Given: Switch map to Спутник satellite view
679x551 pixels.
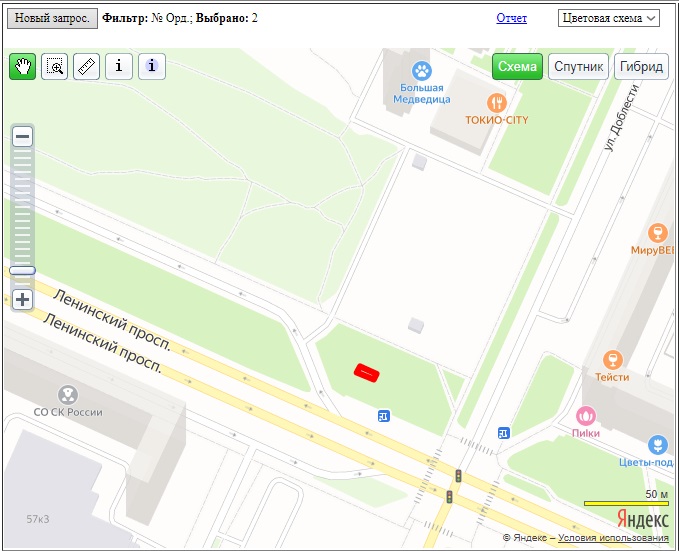Looking at the screenshot, I should (x=578, y=67).
